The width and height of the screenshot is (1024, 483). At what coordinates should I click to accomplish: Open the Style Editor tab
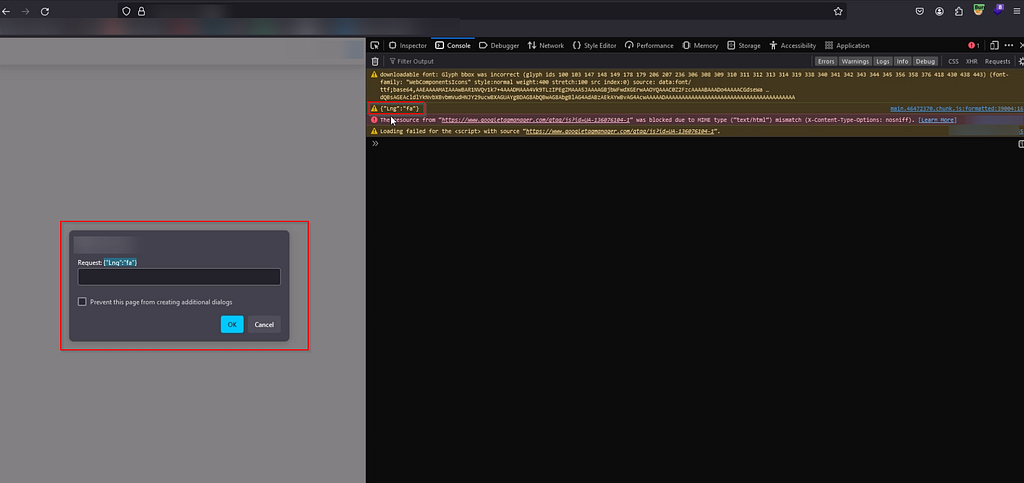coord(594,46)
